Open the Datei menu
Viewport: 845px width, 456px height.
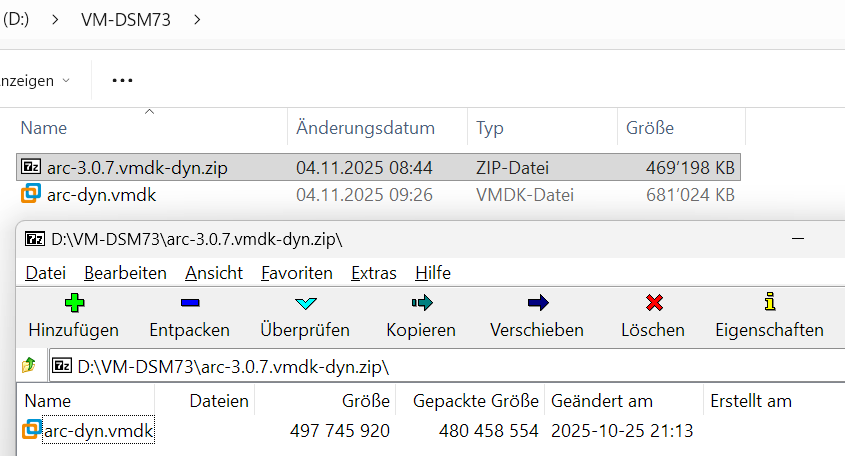pyautogui.click(x=46, y=273)
